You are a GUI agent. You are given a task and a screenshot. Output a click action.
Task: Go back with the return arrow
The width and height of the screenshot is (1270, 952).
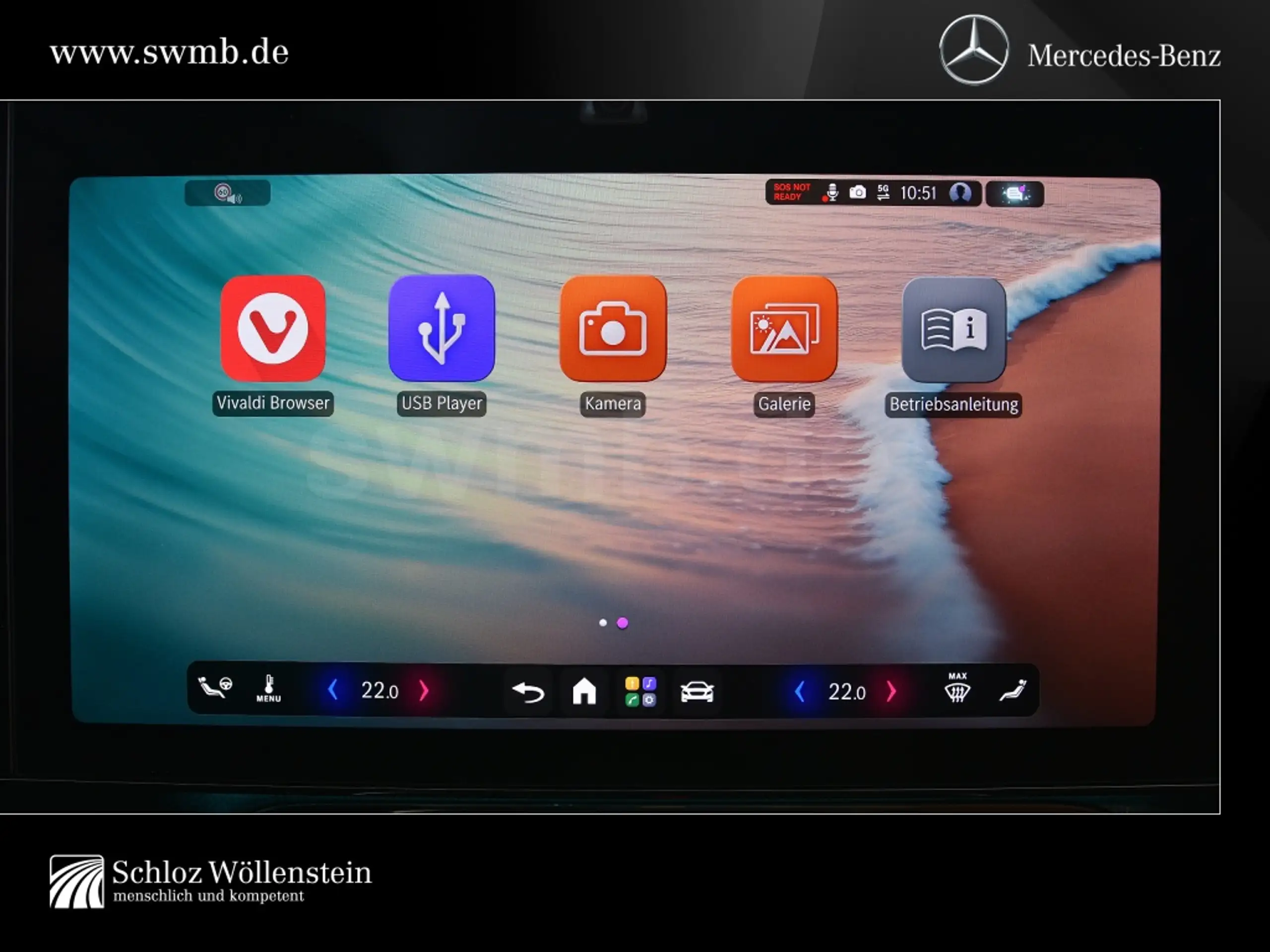point(528,692)
